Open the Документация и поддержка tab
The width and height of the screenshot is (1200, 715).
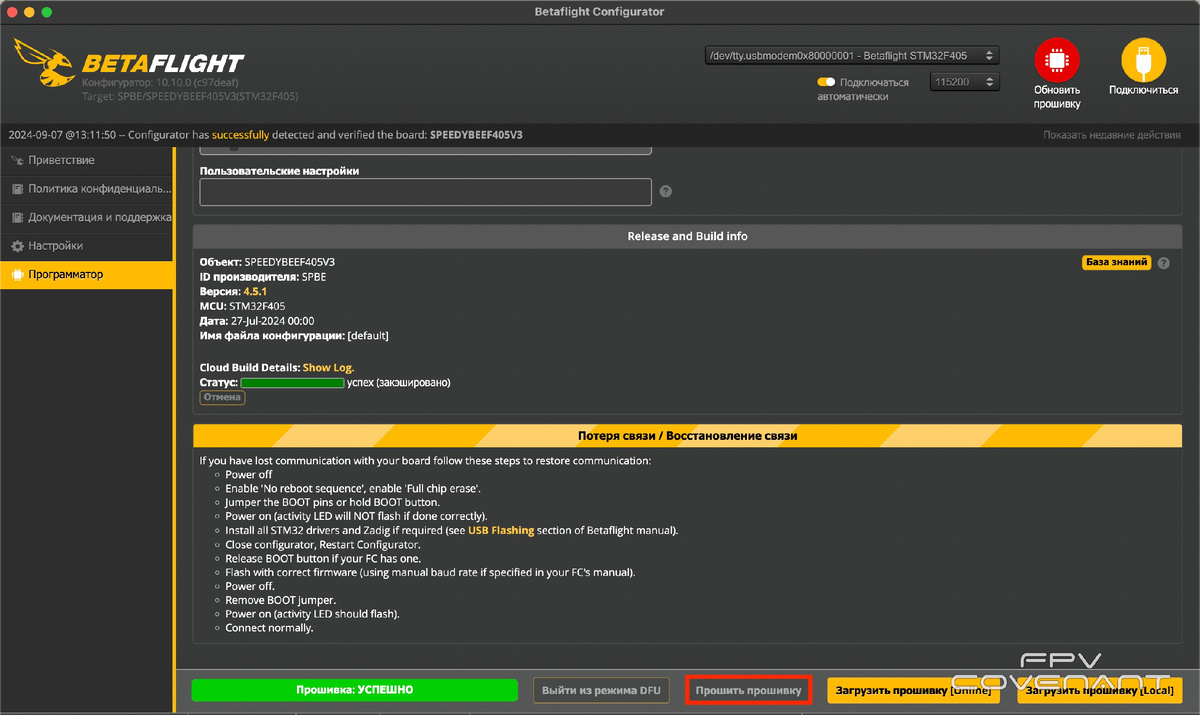pos(87,217)
